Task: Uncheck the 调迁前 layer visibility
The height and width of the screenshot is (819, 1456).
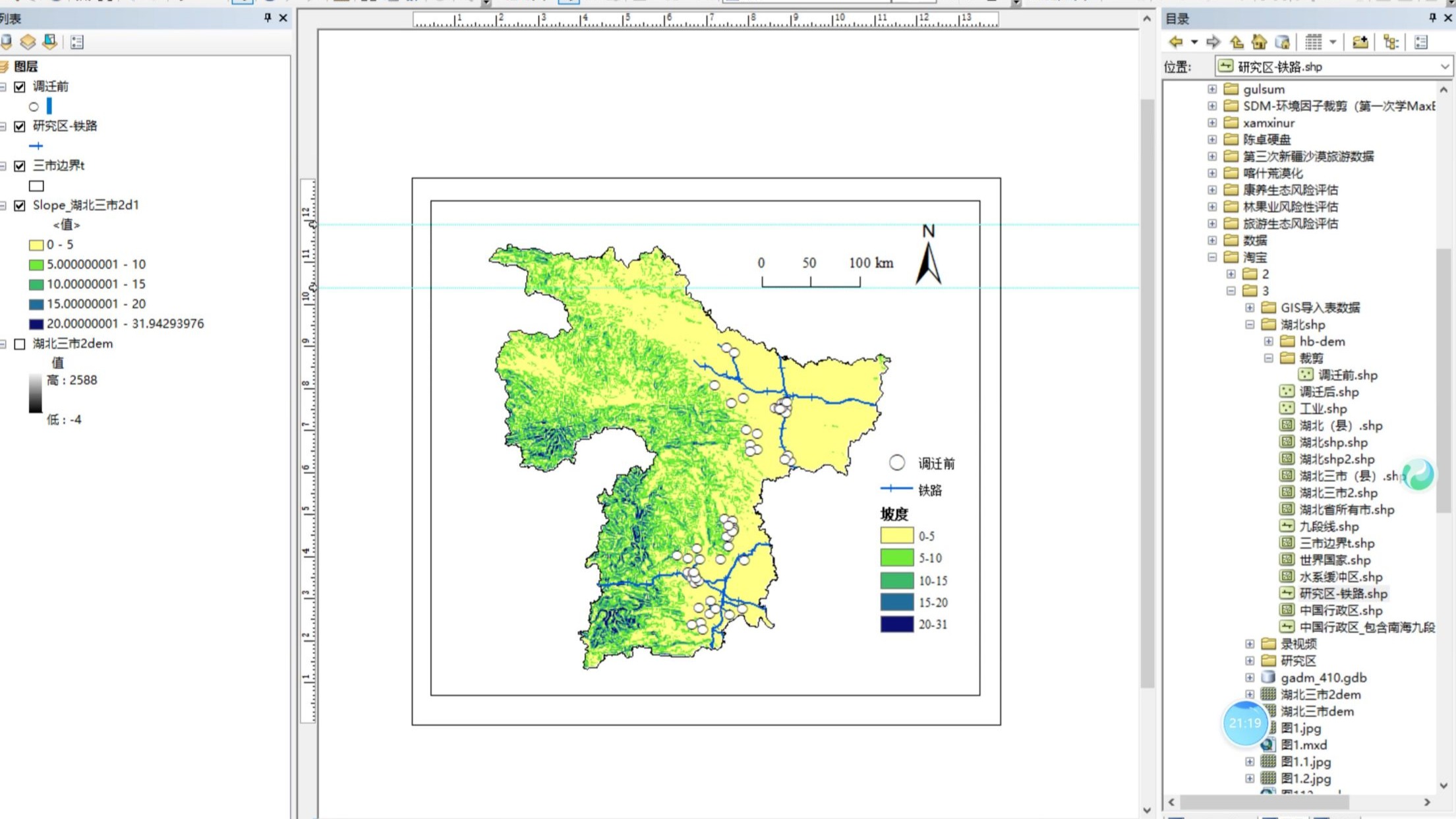Action: (20, 86)
